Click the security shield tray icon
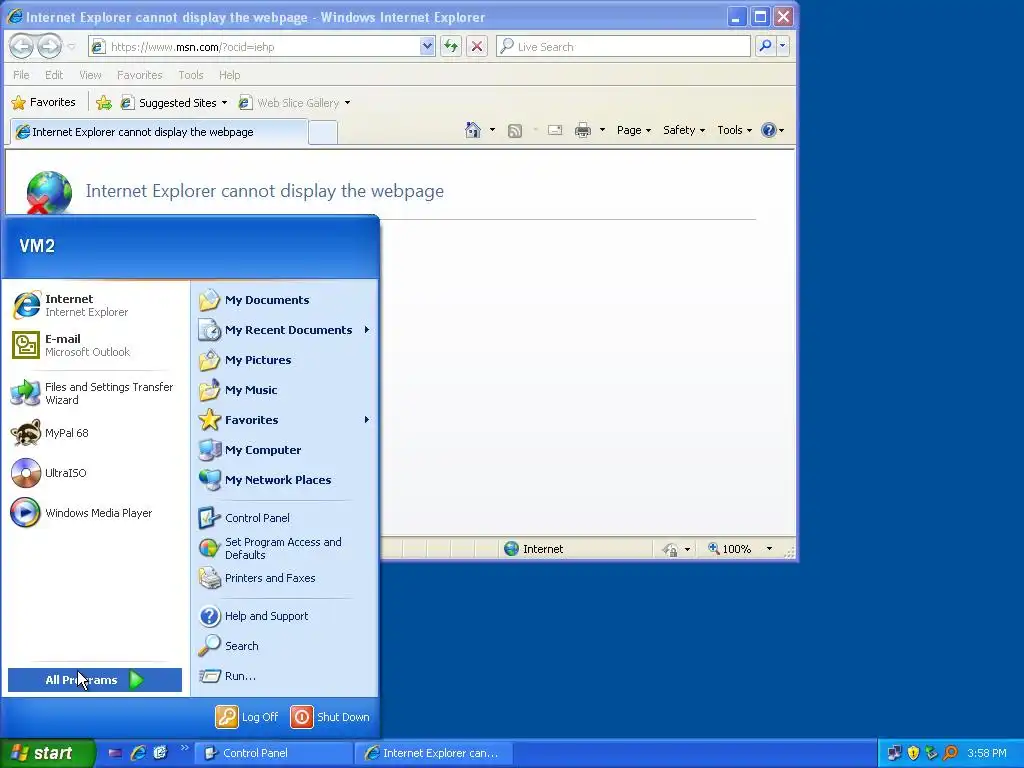 tap(913, 753)
